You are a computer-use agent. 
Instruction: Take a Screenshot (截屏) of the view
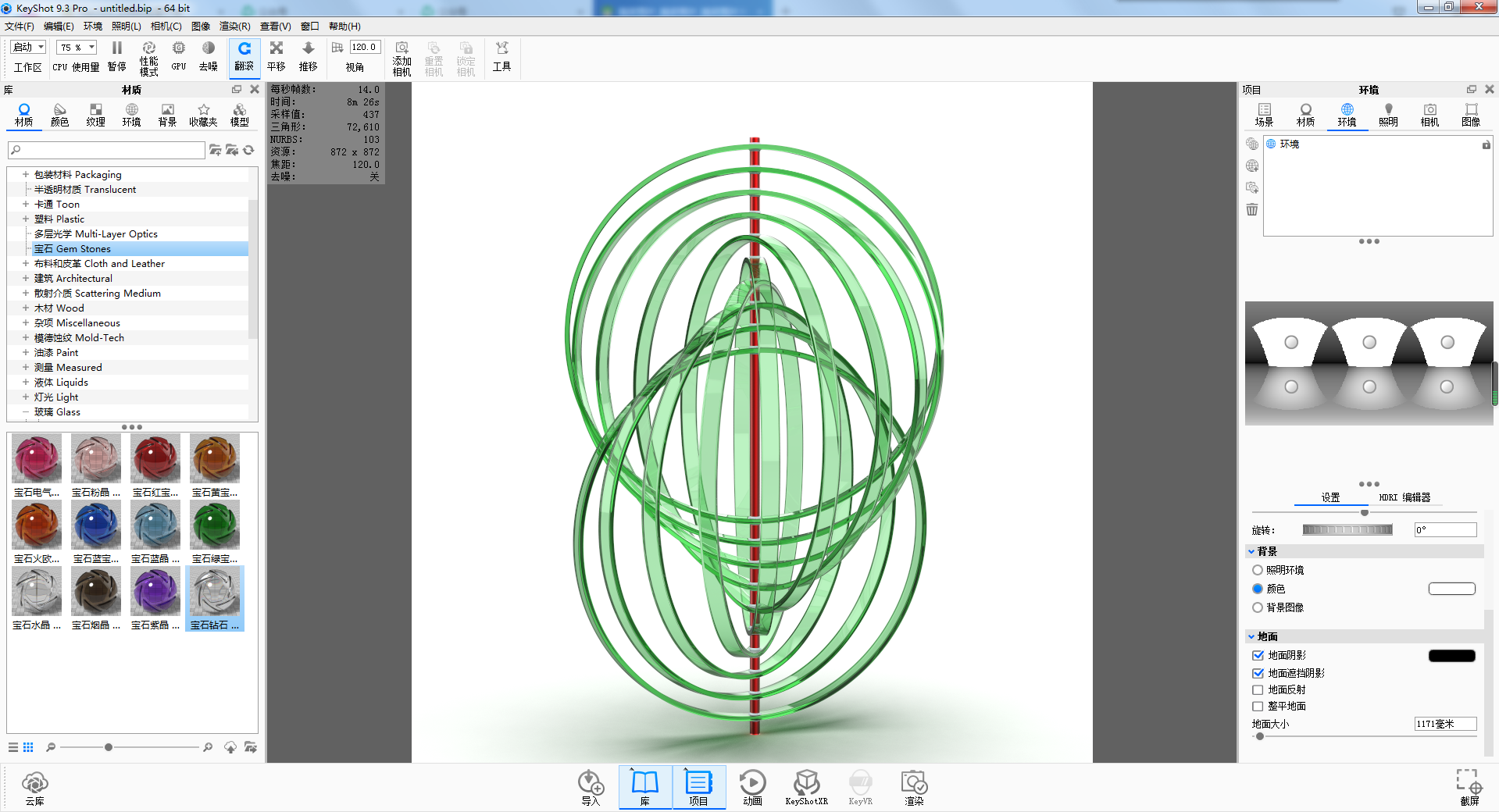(x=1469, y=787)
